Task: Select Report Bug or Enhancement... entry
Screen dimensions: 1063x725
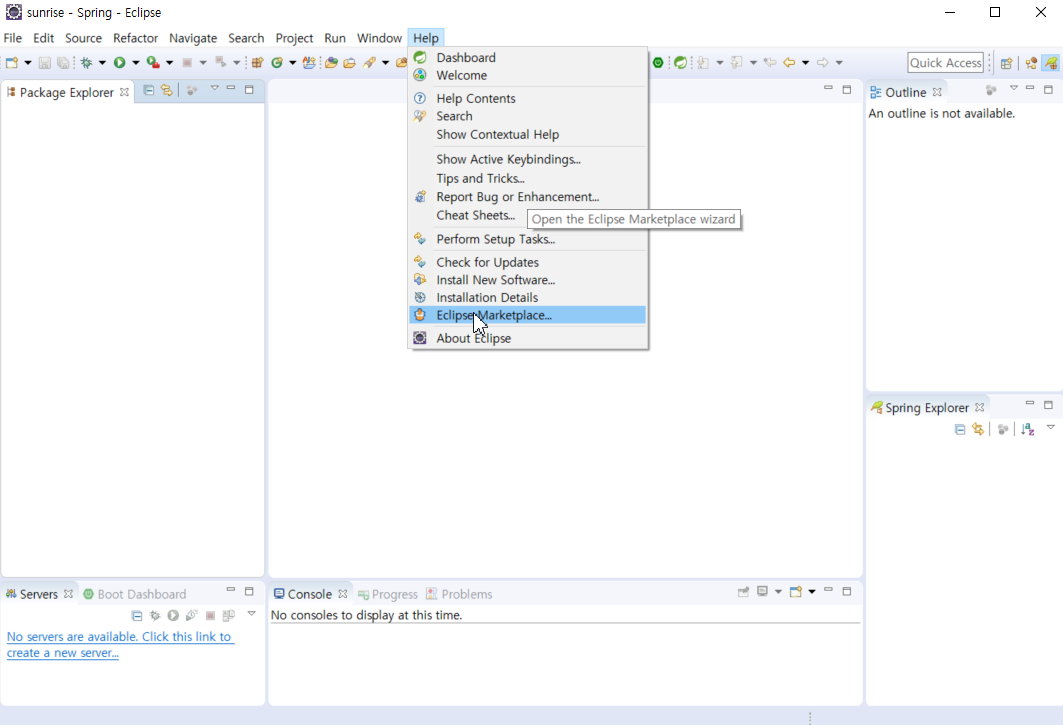Action: (x=527, y=197)
